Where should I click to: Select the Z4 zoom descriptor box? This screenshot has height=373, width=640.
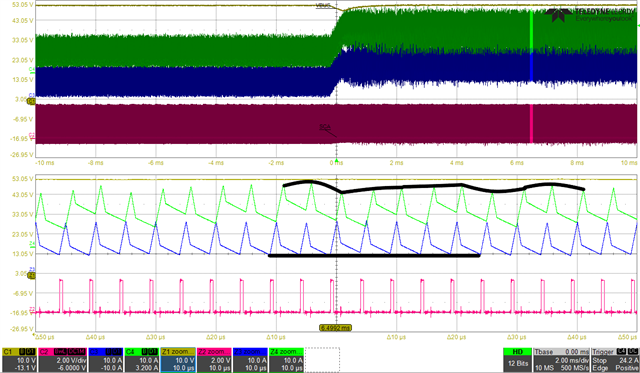coord(287,360)
